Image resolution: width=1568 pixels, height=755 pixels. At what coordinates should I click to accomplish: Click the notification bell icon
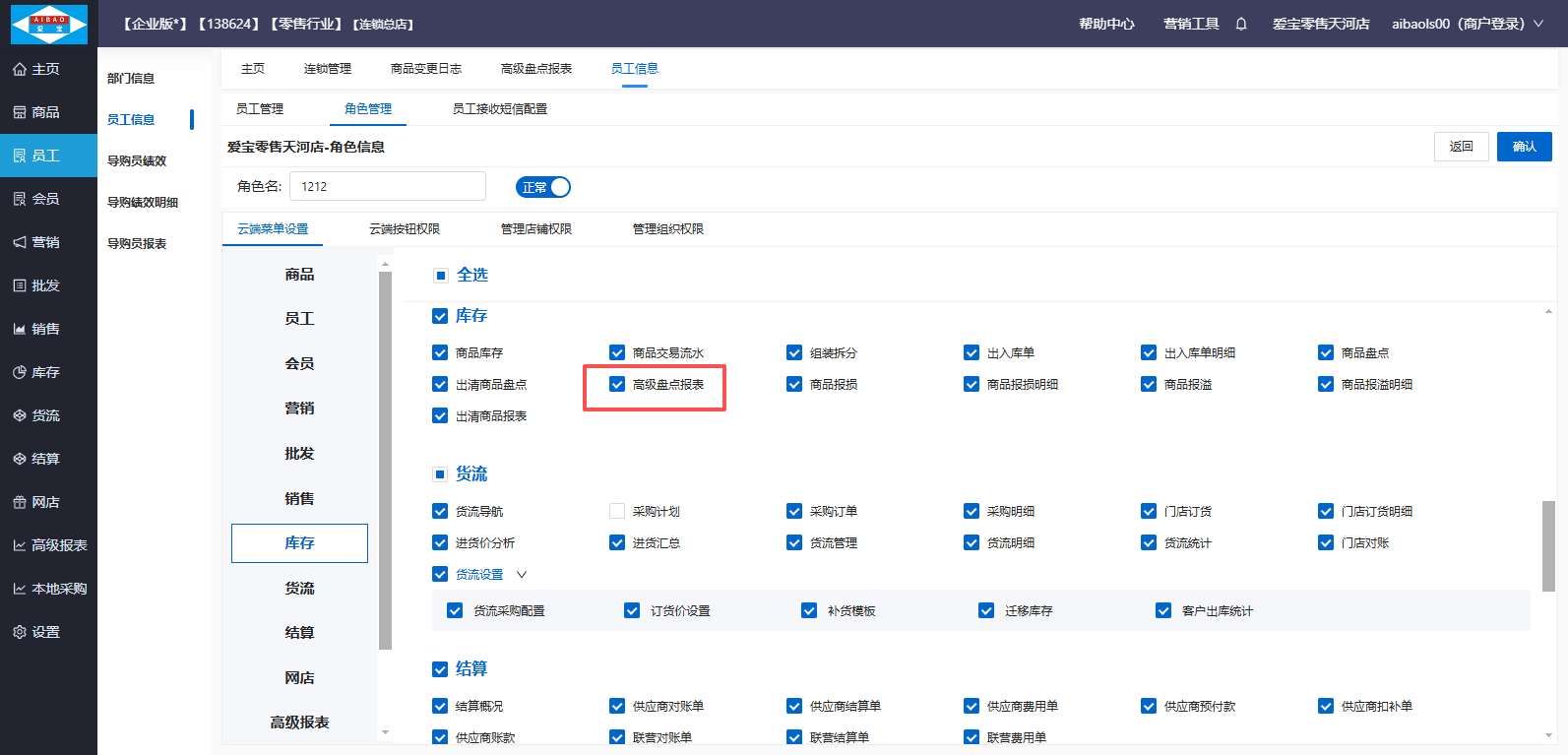click(x=1241, y=24)
